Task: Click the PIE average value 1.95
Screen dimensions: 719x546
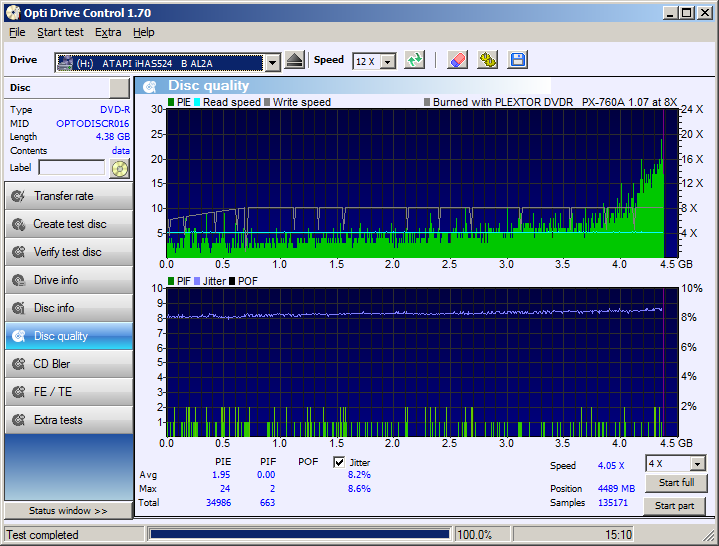Action: pos(221,475)
